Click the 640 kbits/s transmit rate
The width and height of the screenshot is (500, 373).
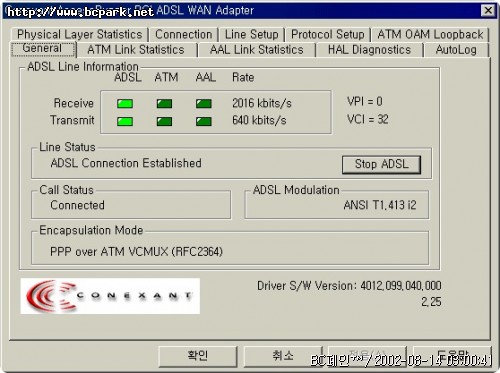(x=259, y=120)
